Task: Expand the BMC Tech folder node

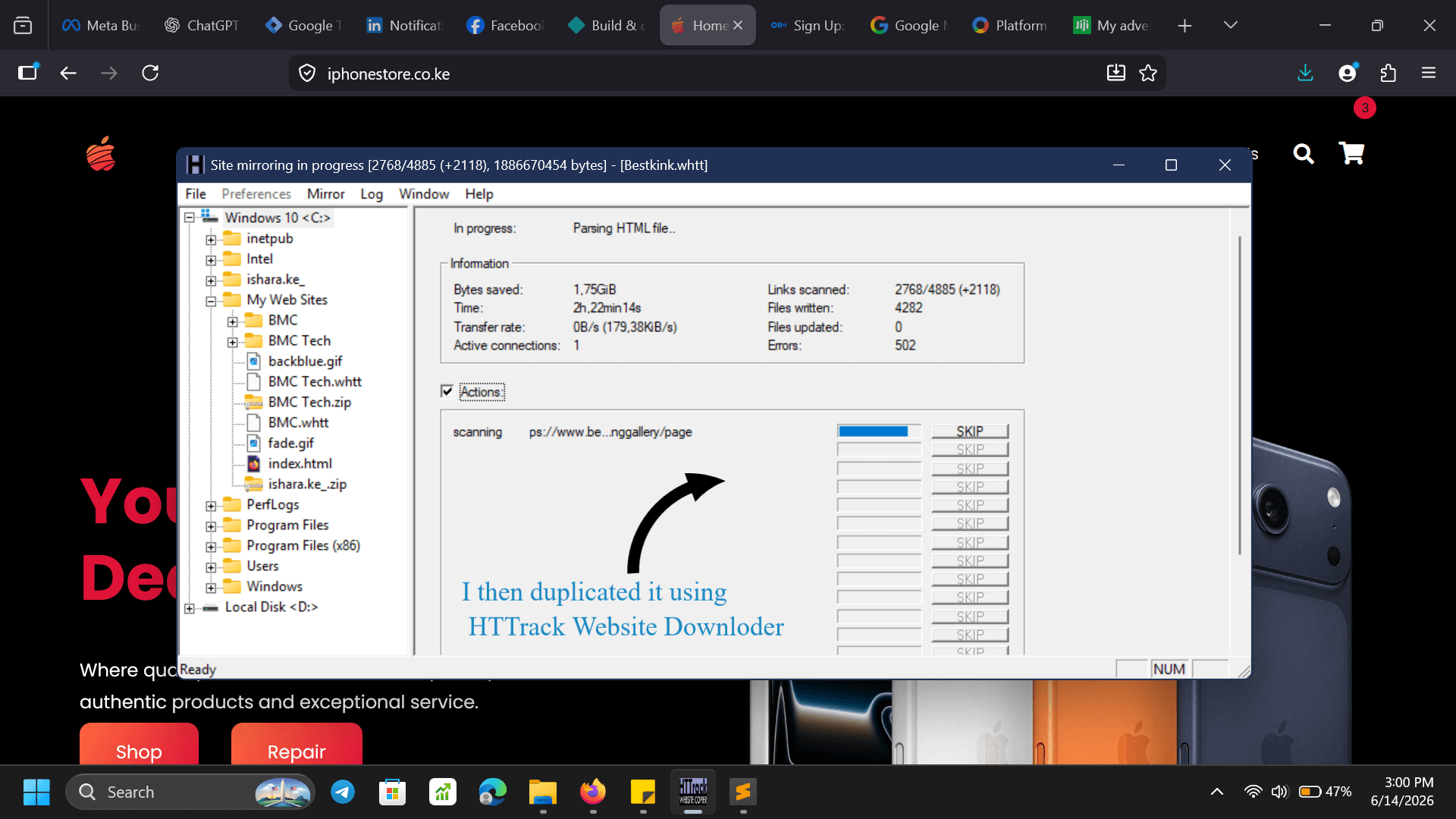Action: (233, 342)
